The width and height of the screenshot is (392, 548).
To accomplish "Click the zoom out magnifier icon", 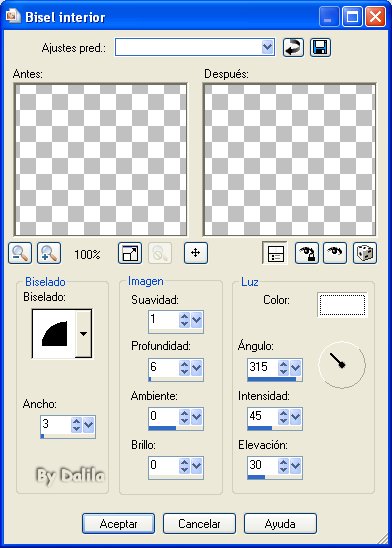I will tap(20, 253).
